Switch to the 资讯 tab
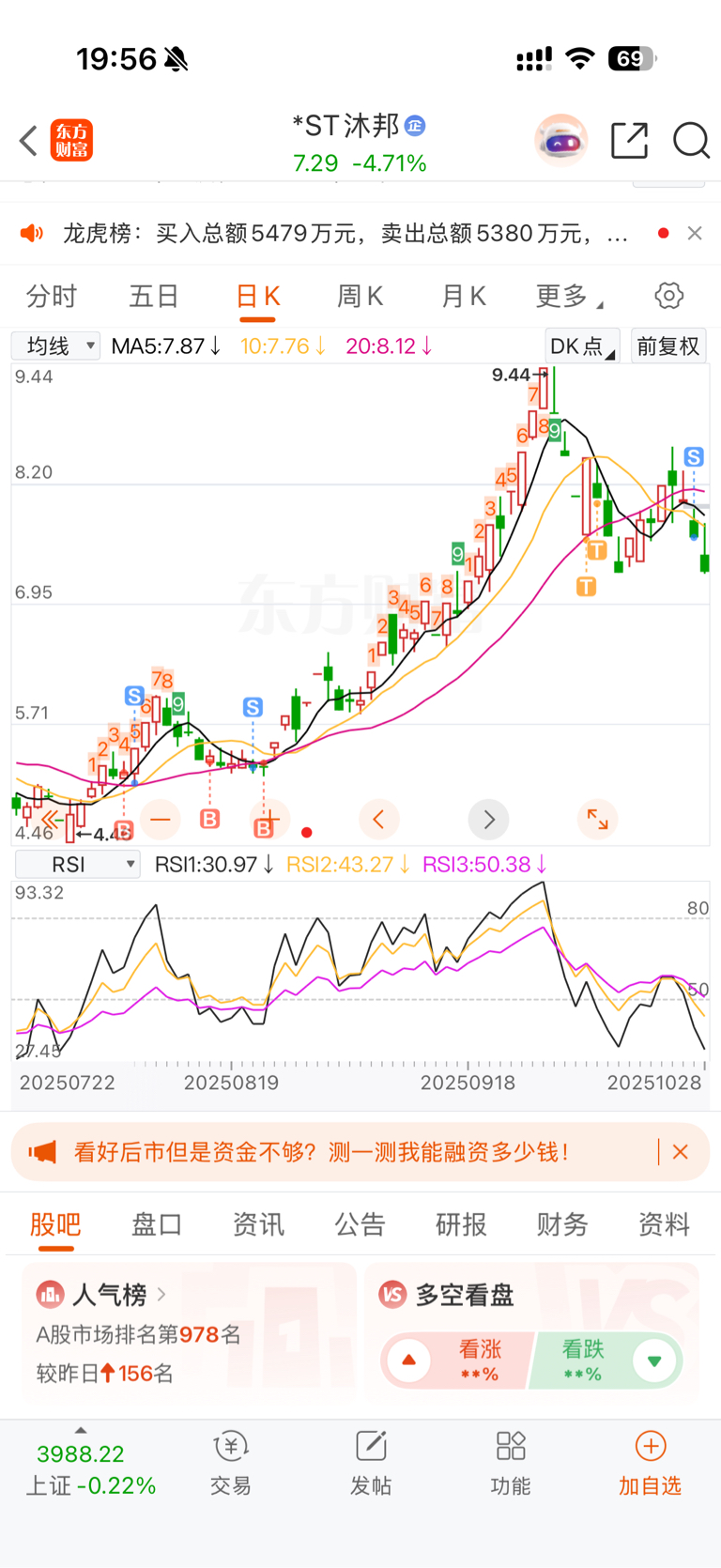 click(258, 1224)
